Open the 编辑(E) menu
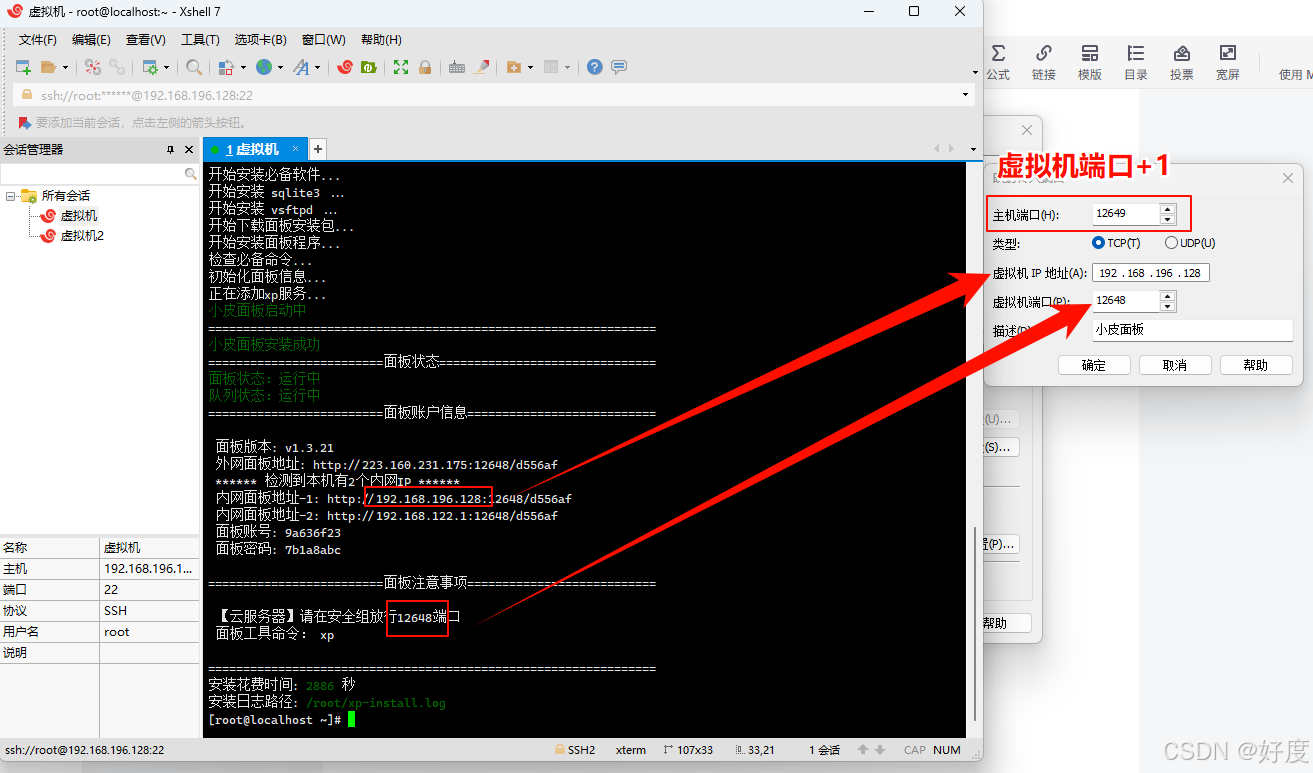This screenshot has width=1313, height=773. (x=91, y=40)
